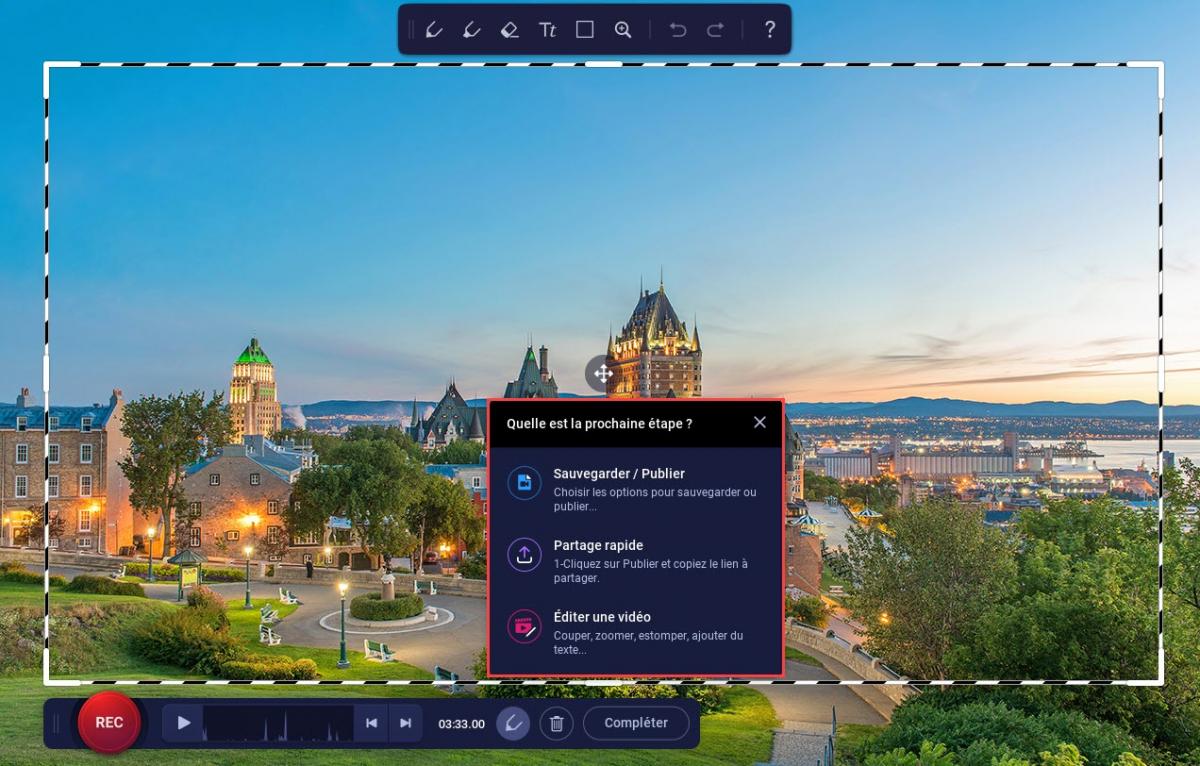Click the 03:33.00 timer readout
Viewport: 1200px width, 766px height.
pyautogui.click(x=461, y=724)
